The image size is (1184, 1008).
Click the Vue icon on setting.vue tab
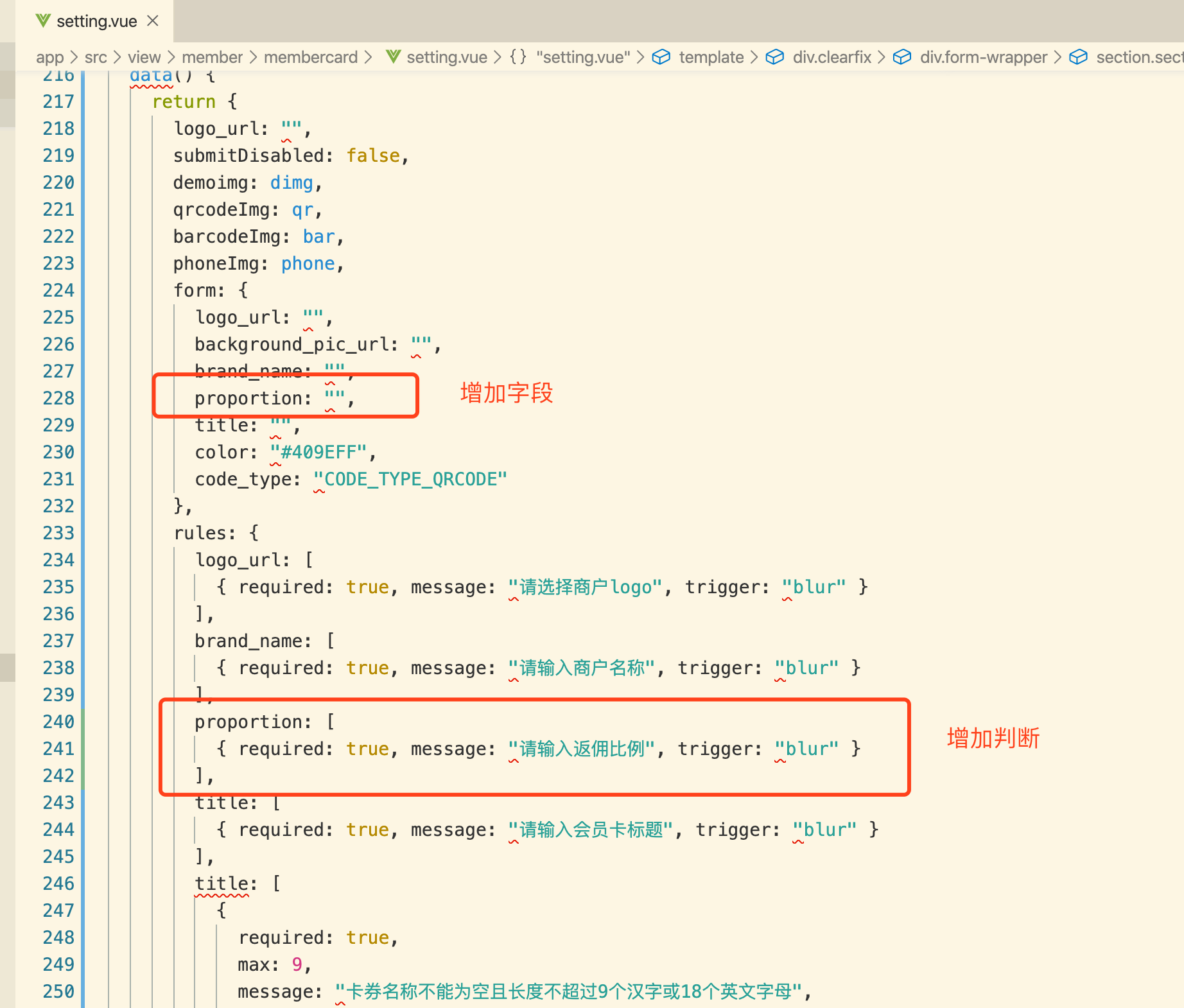pos(42,21)
